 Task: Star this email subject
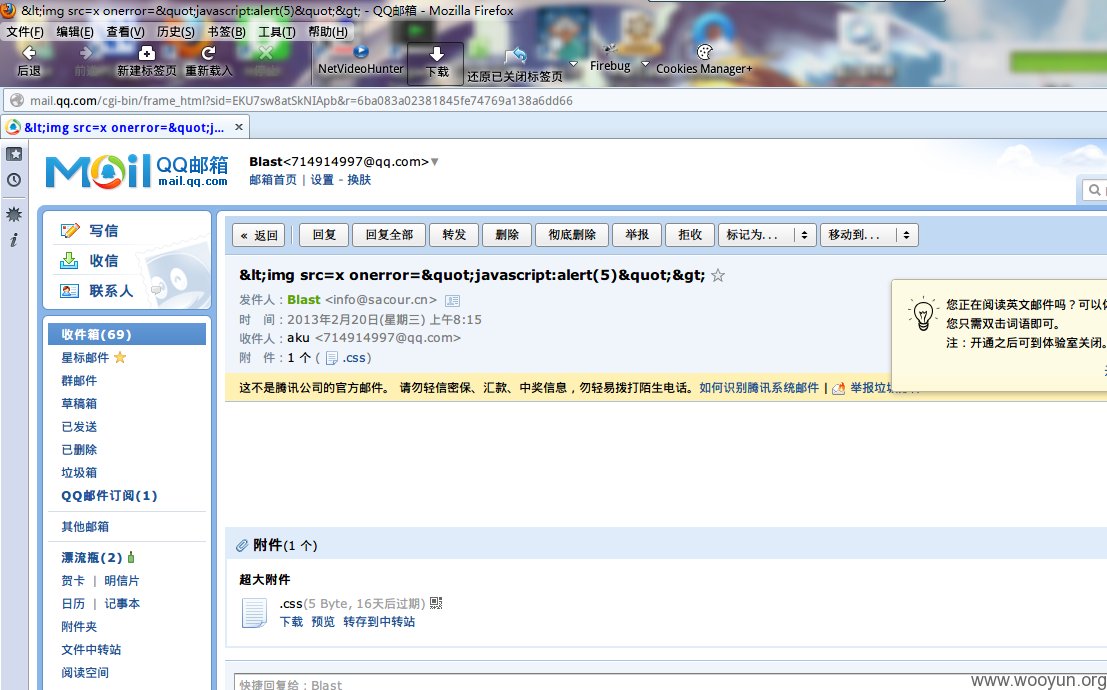point(717,275)
